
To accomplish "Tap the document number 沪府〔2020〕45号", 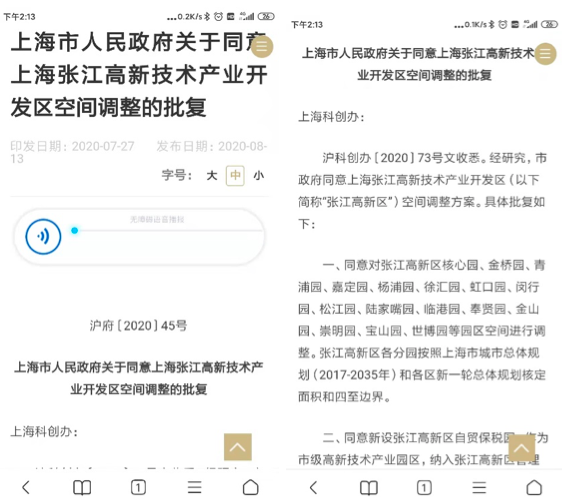I will (138, 326).
